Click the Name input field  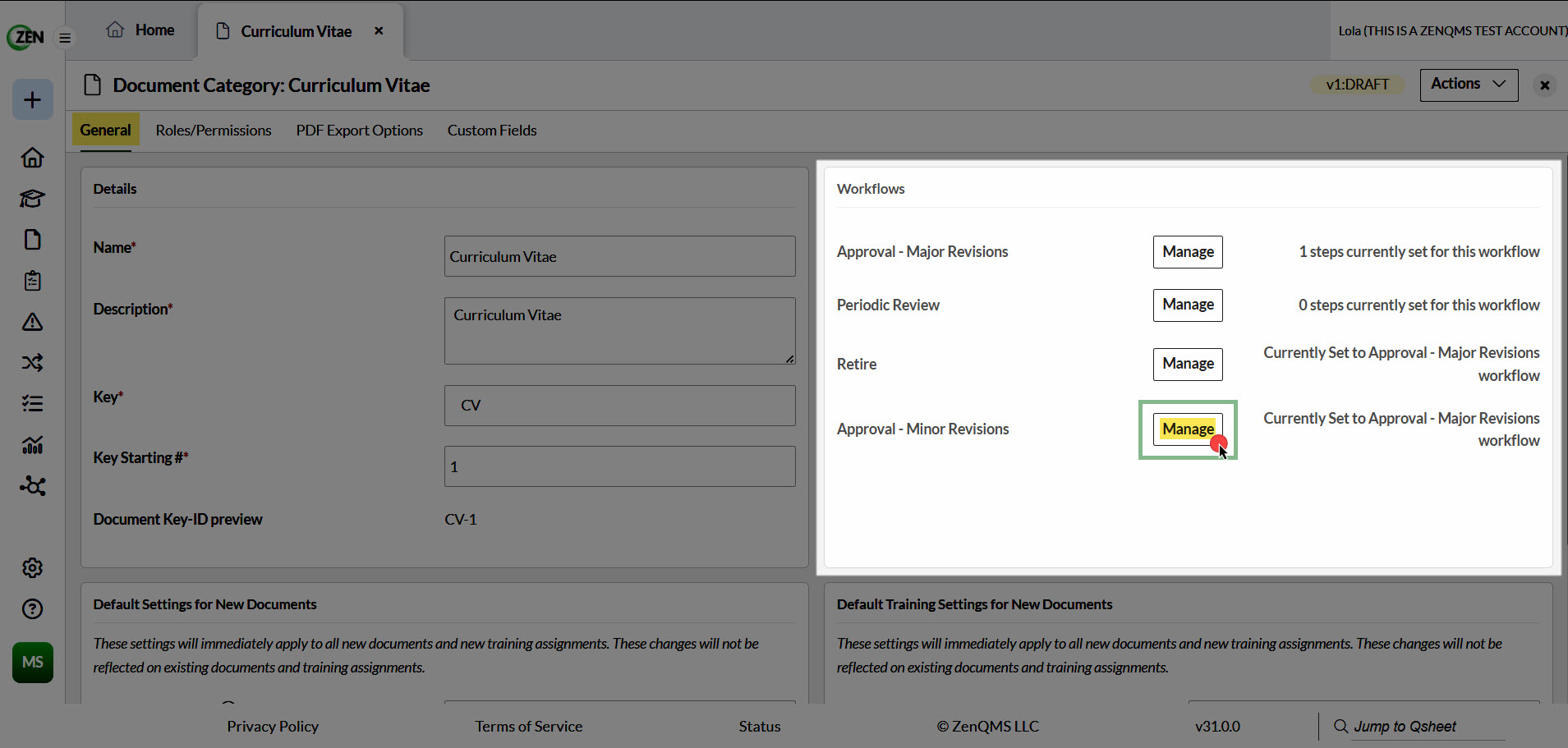(x=619, y=256)
